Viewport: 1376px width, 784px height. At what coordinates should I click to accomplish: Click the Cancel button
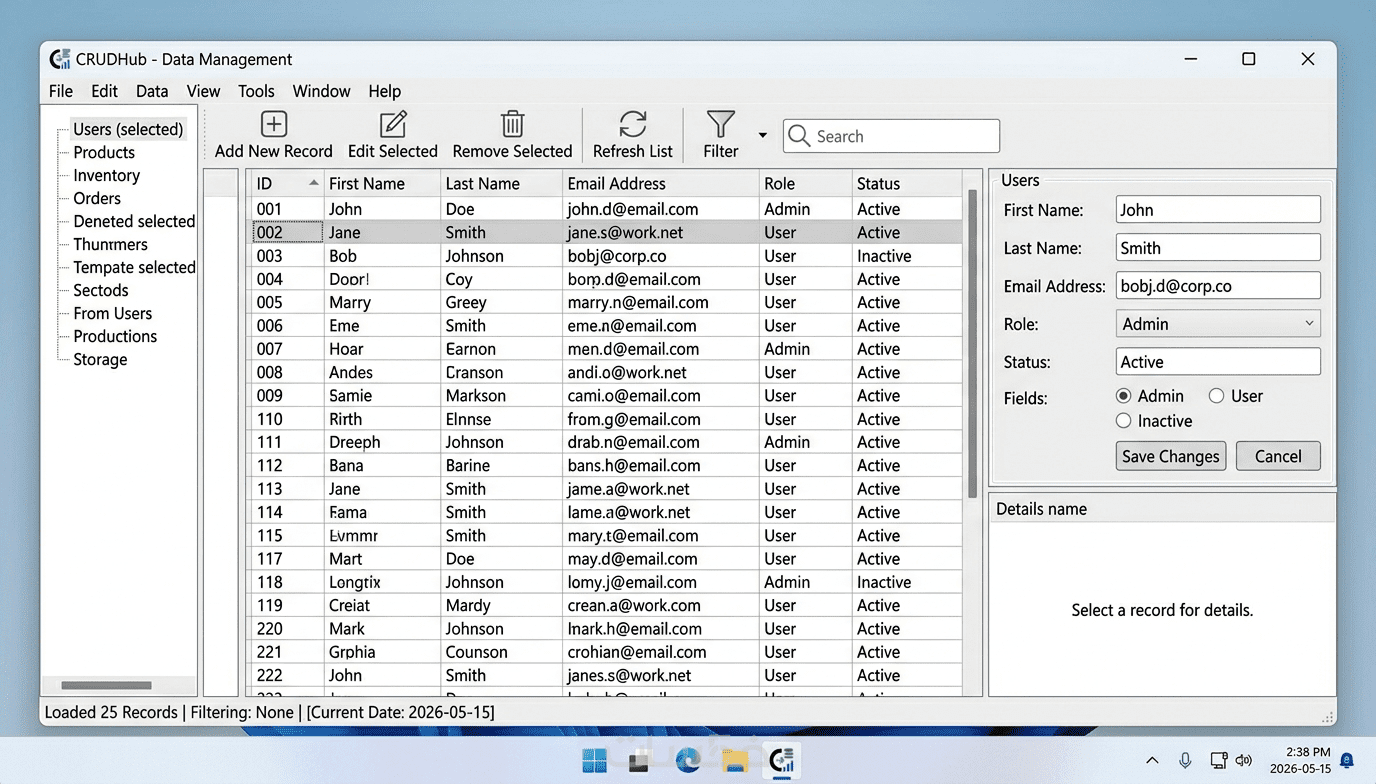click(1277, 456)
